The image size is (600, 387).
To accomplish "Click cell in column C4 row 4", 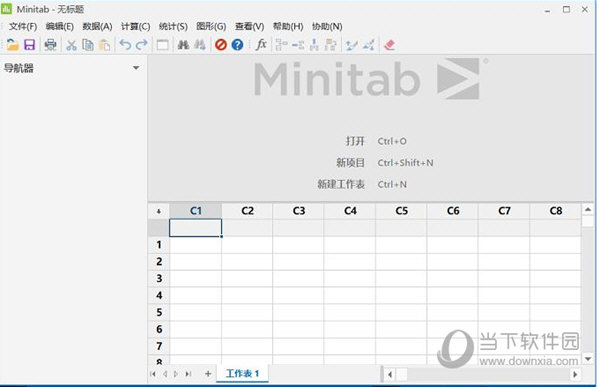I will click(350, 295).
